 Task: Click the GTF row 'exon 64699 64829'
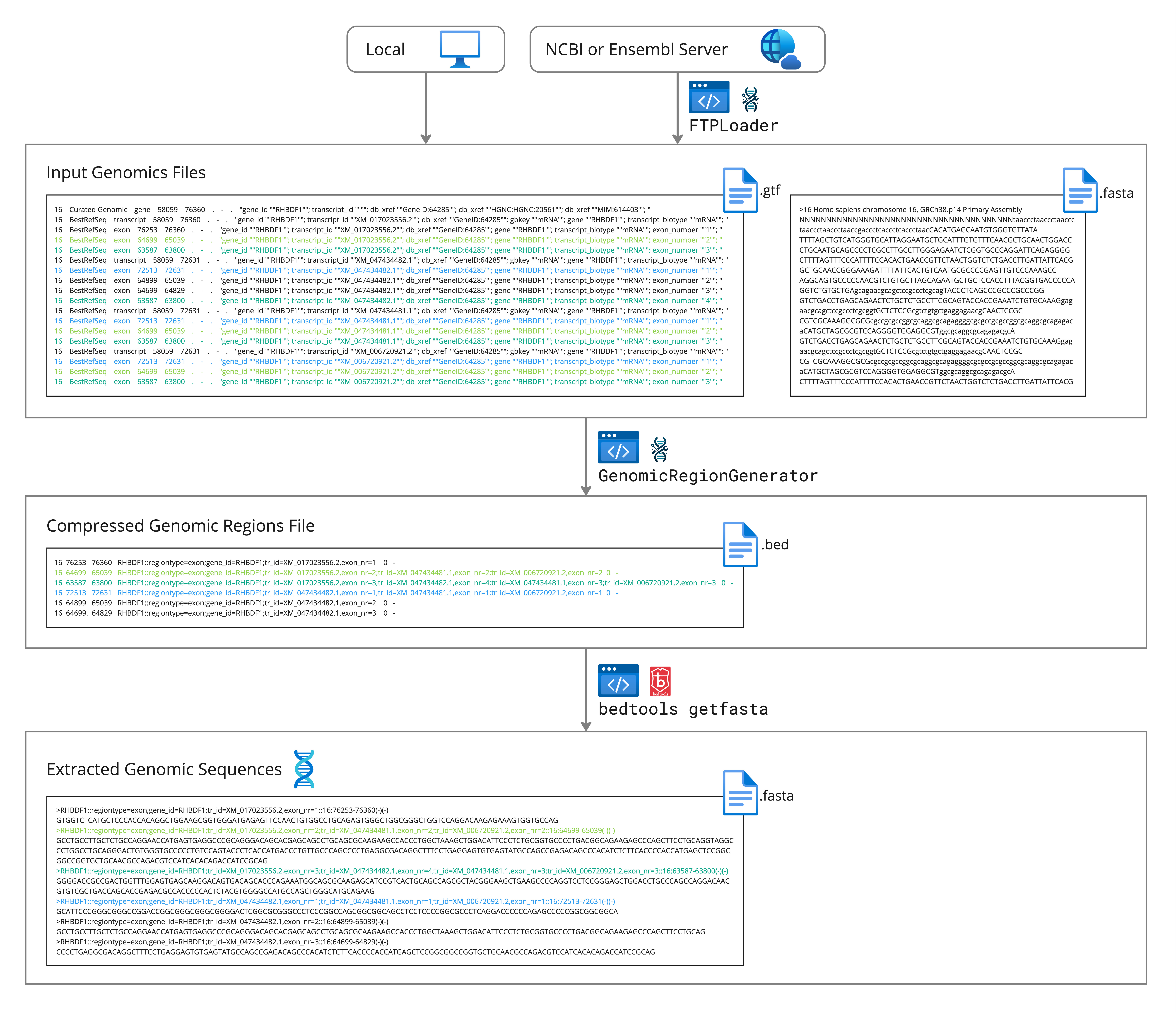click(388, 290)
